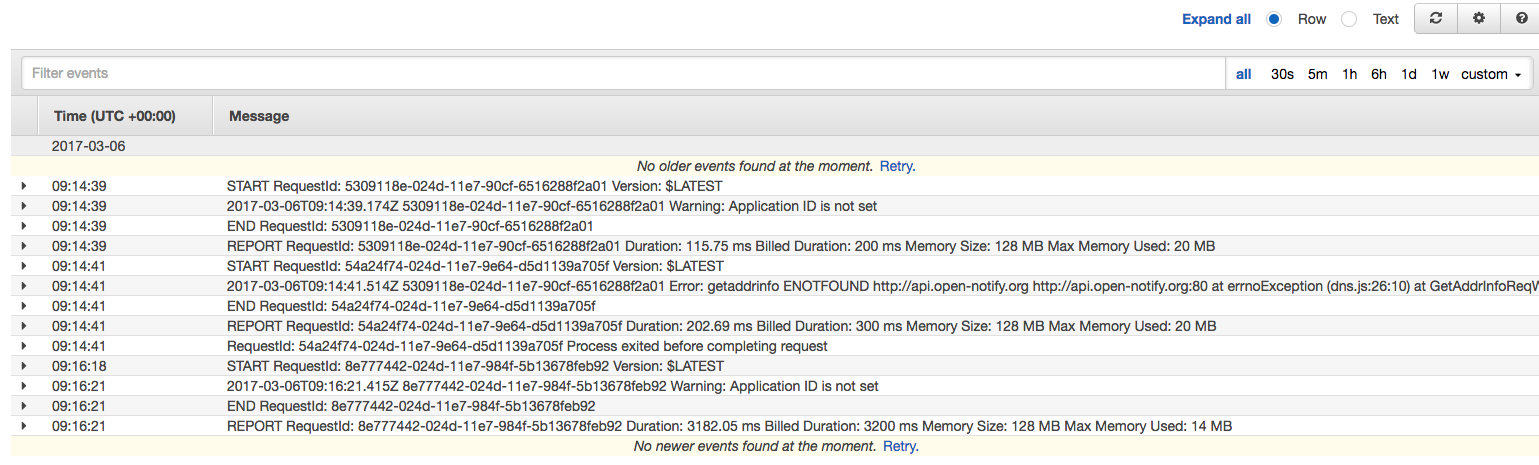
Task: Select the all time range filter
Action: [x=1243, y=74]
